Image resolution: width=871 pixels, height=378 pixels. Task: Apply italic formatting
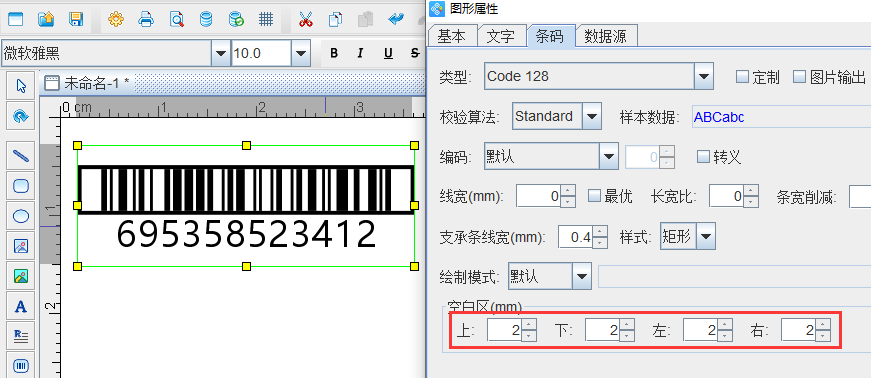tap(361, 53)
